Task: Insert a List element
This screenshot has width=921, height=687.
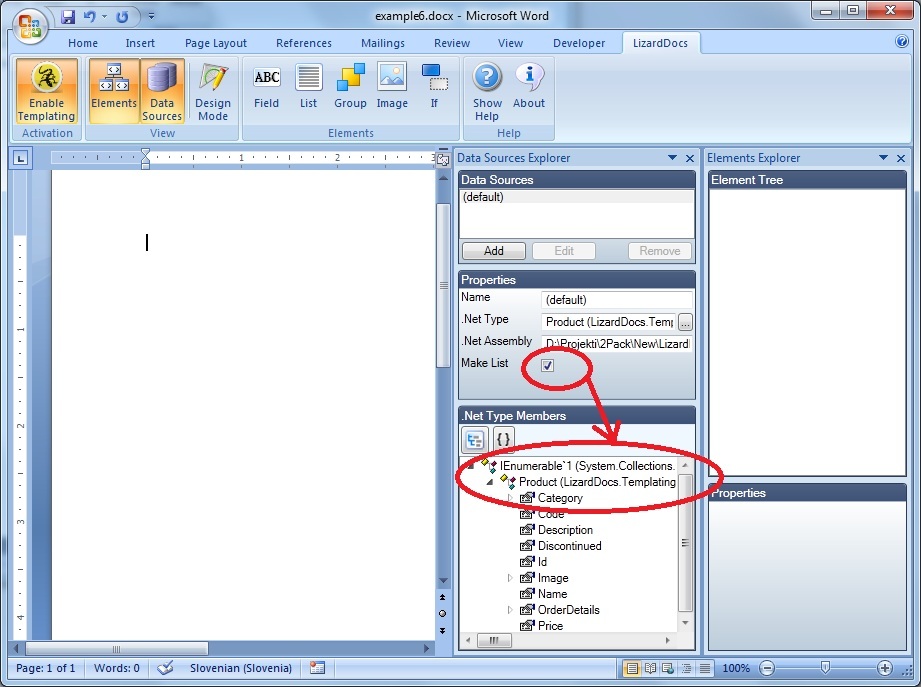Action: [x=308, y=88]
